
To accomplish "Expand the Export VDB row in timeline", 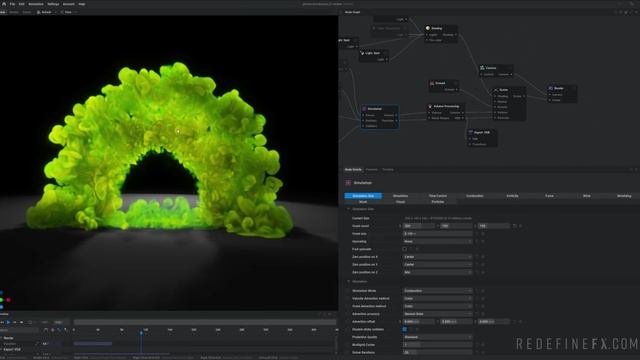I will 2,349.
